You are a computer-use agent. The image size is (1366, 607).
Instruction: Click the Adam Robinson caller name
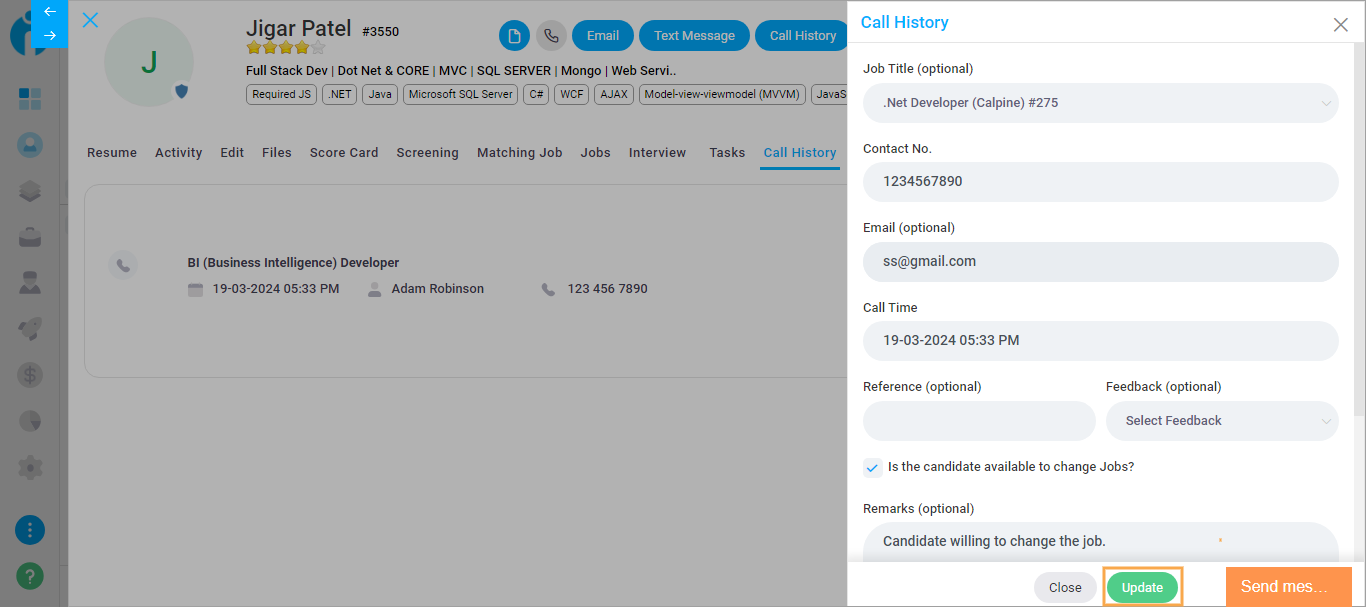pyautogui.click(x=438, y=289)
